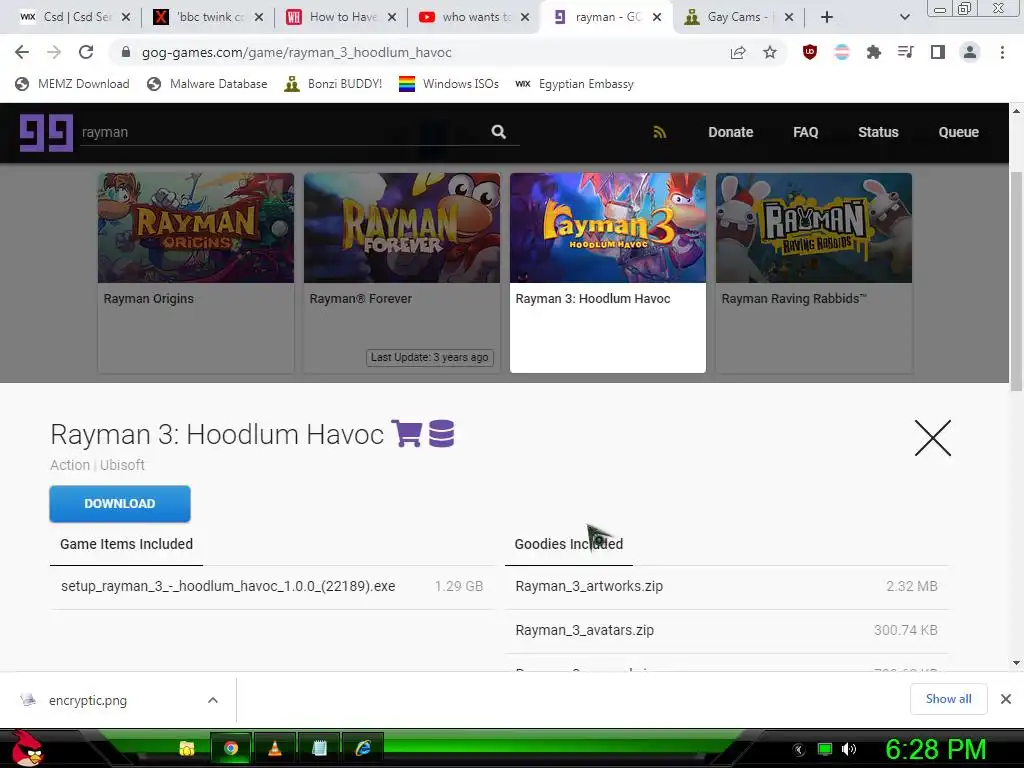The width and height of the screenshot is (1024, 768).
Task: Open the Chrome three-dot menu
Action: coord(1002,52)
